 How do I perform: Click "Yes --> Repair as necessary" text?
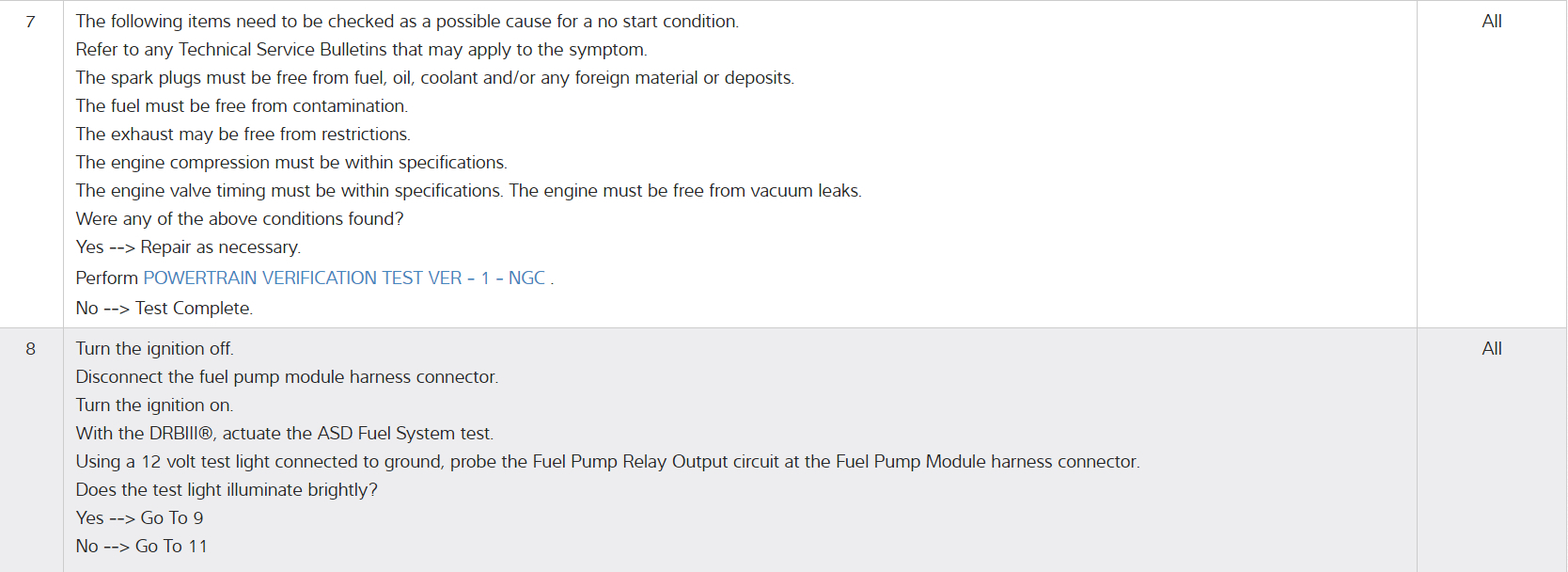pos(188,247)
